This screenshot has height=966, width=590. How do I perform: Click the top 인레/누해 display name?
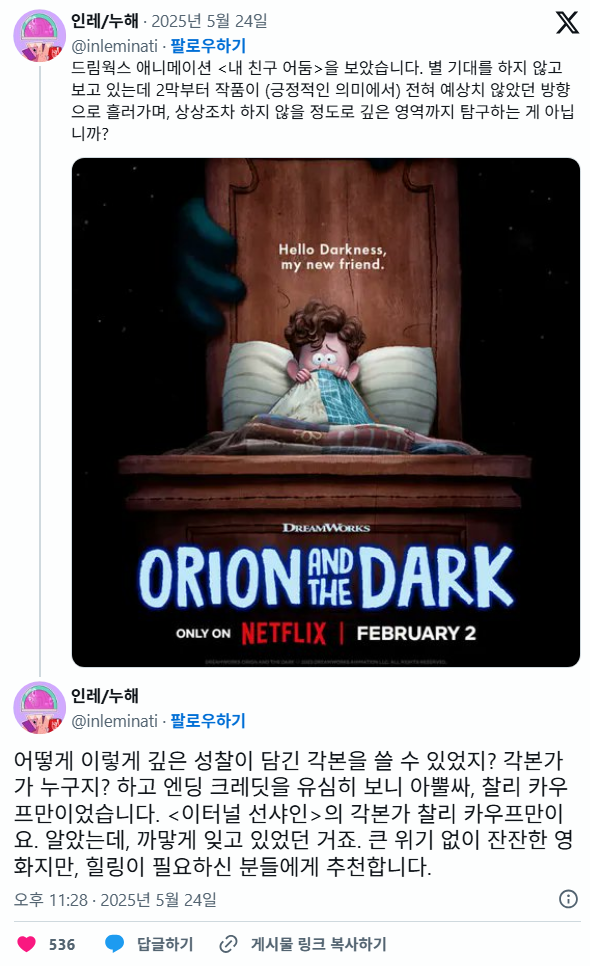[105, 21]
